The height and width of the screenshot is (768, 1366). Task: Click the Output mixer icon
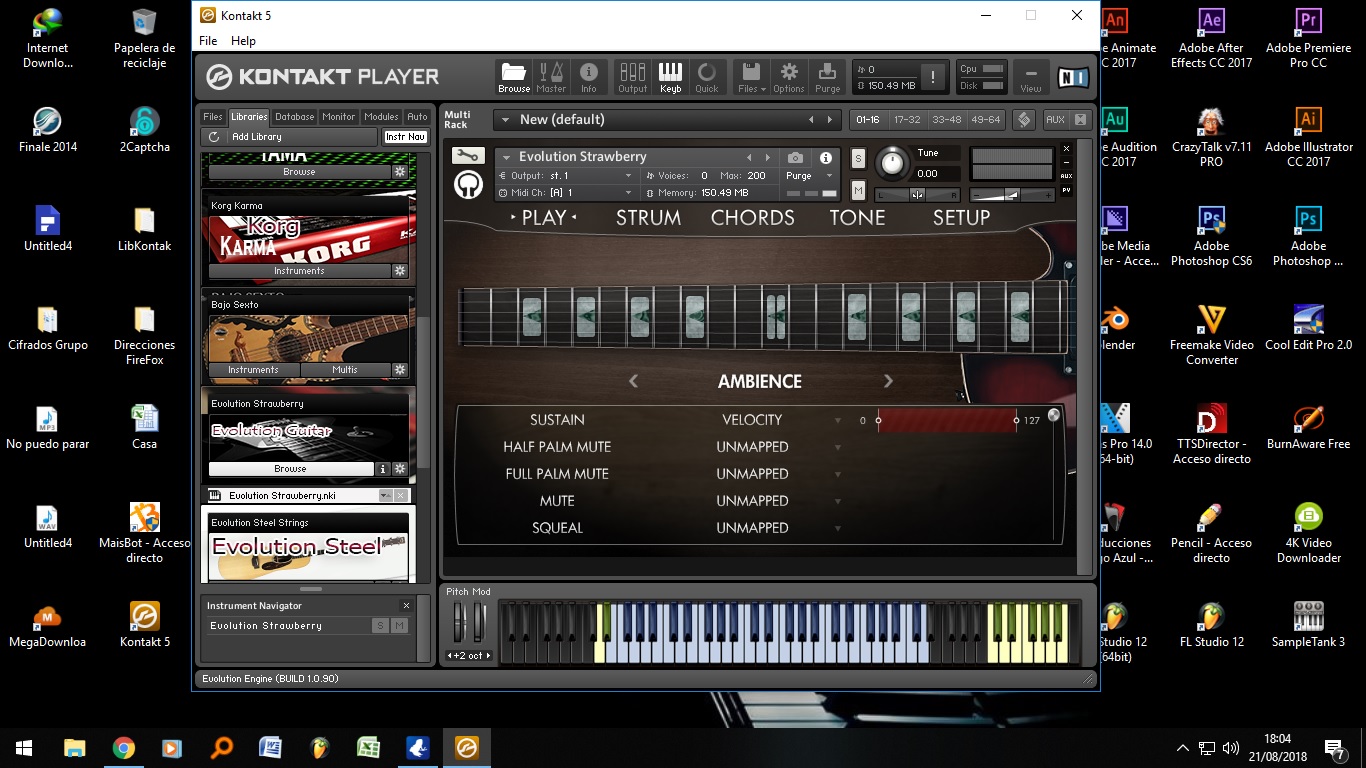pos(632,76)
